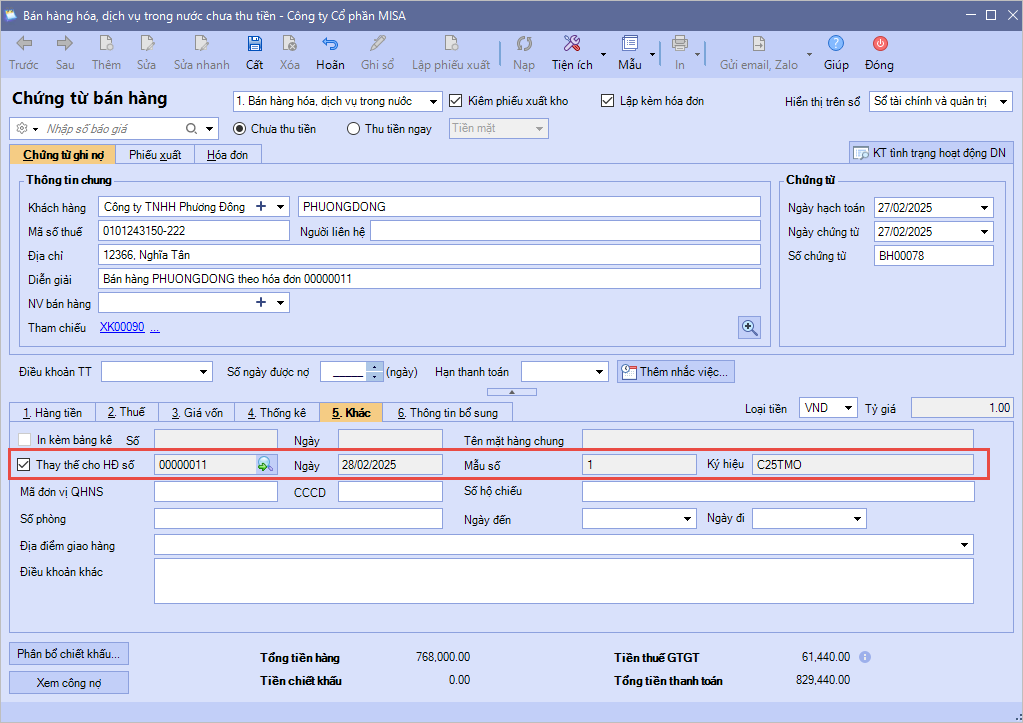Image resolution: width=1023 pixels, height=723 pixels.
Task: Click the ellipsis link after XK00090
Action: click(155, 328)
